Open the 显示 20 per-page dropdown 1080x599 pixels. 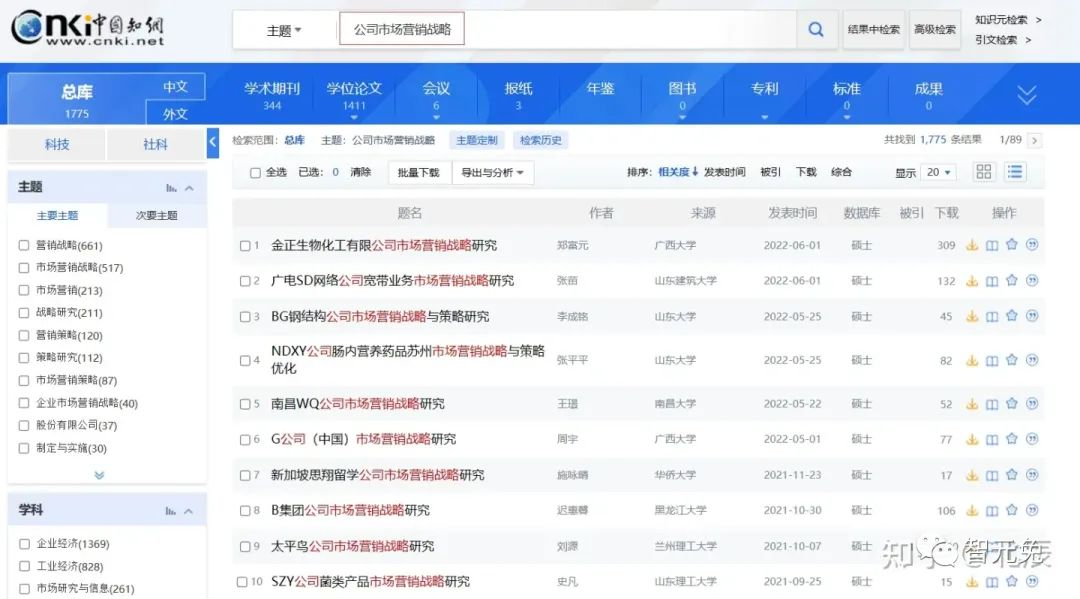tap(938, 172)
